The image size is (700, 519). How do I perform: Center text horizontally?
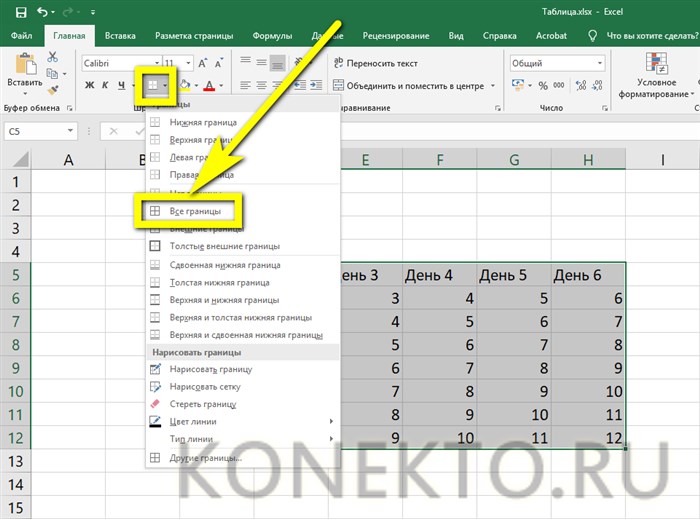262,85
